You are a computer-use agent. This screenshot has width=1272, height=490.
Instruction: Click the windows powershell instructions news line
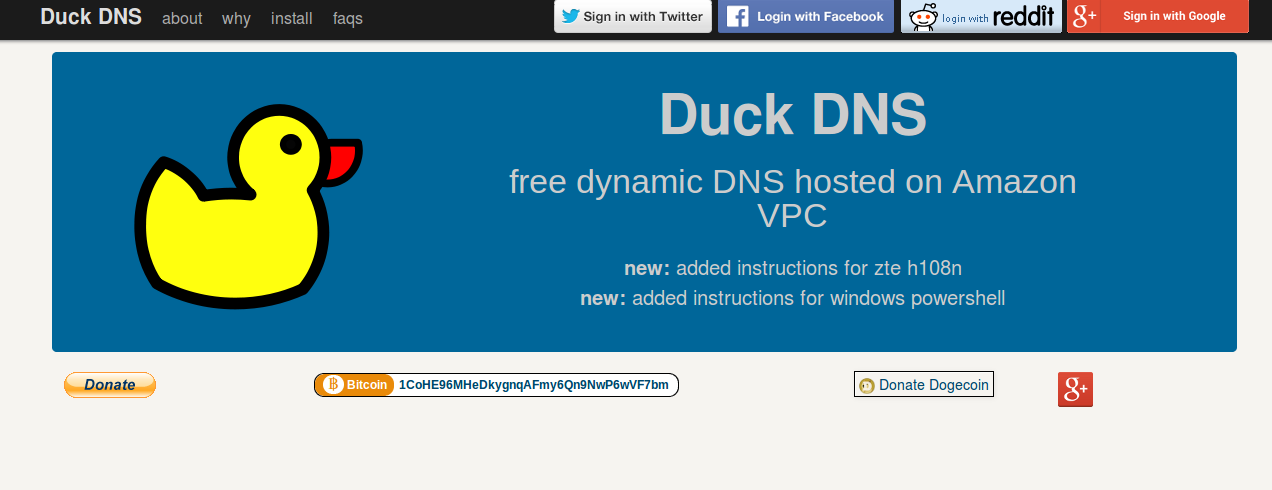click(x=793, y=298)
